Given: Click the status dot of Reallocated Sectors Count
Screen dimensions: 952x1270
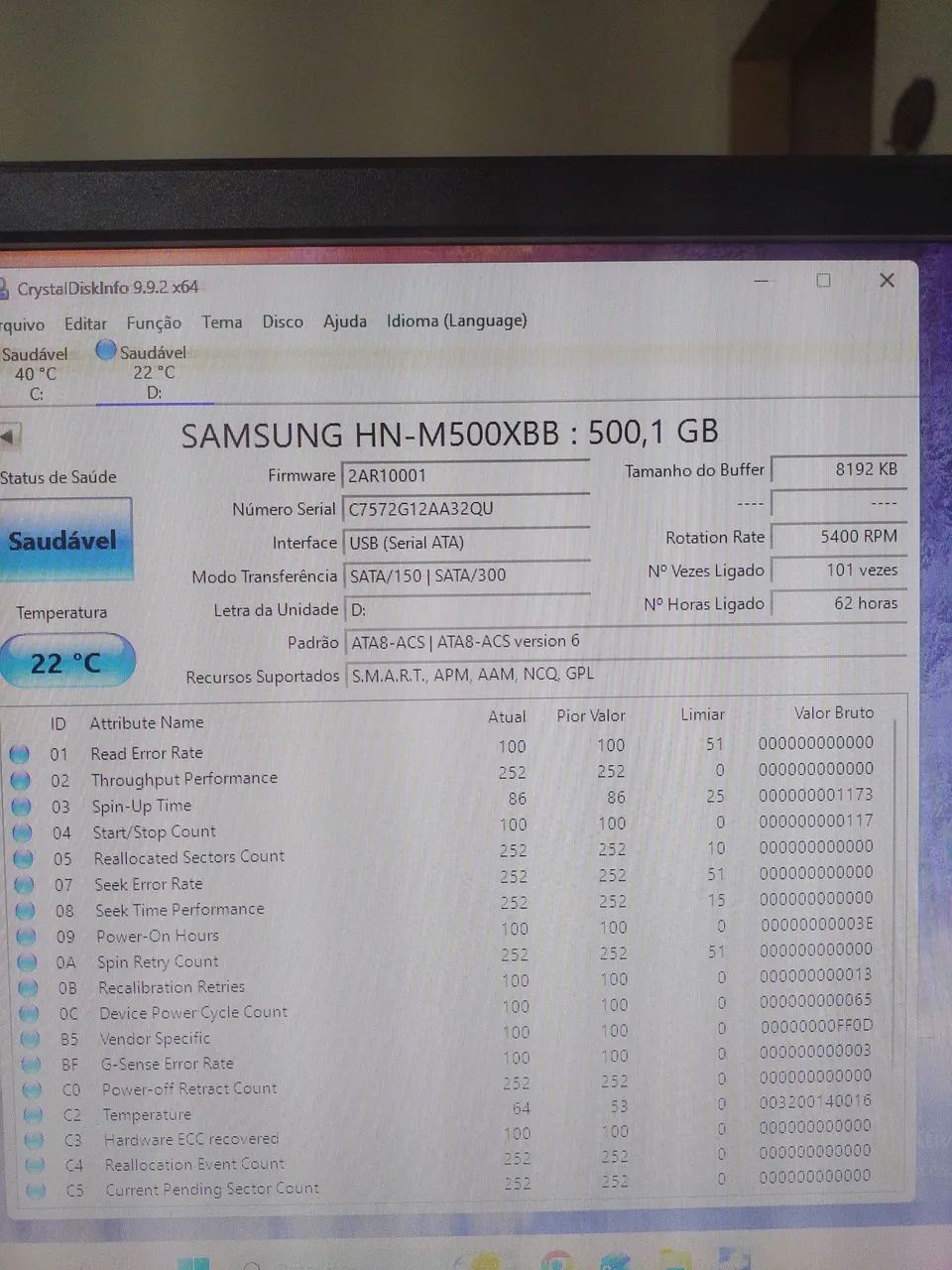Looking at the screenshot, I should 23,858.
